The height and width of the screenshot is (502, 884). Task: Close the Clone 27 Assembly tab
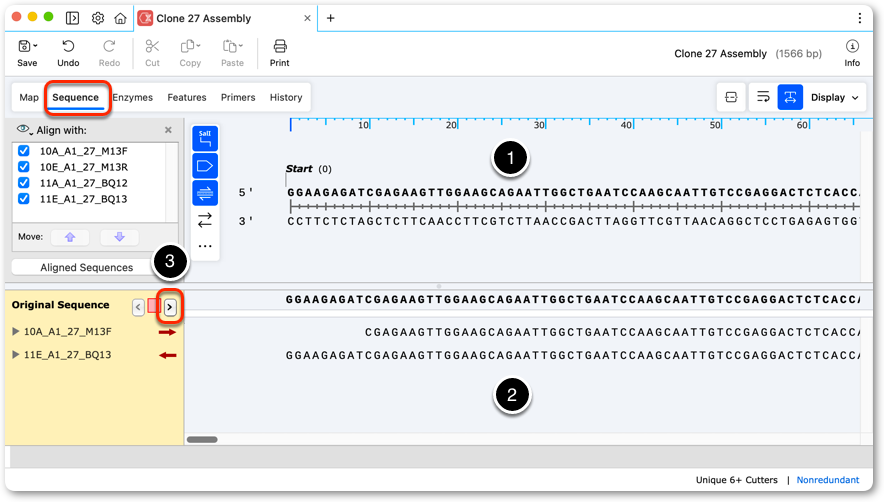click(x=307, y=18)
